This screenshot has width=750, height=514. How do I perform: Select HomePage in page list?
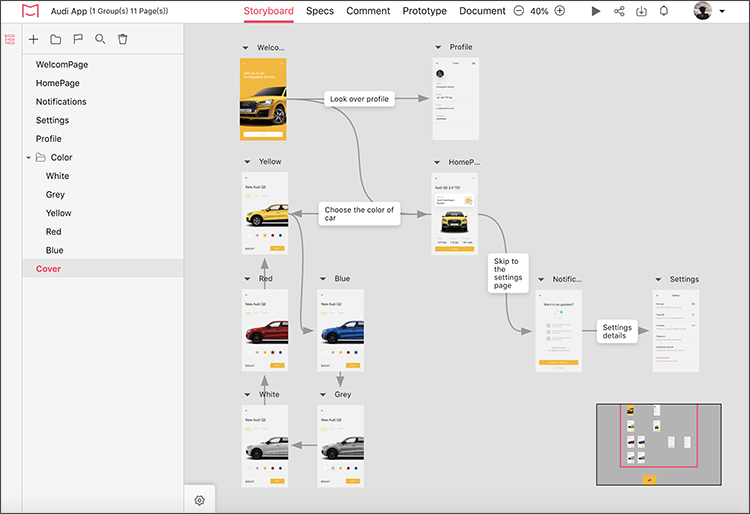103,83
